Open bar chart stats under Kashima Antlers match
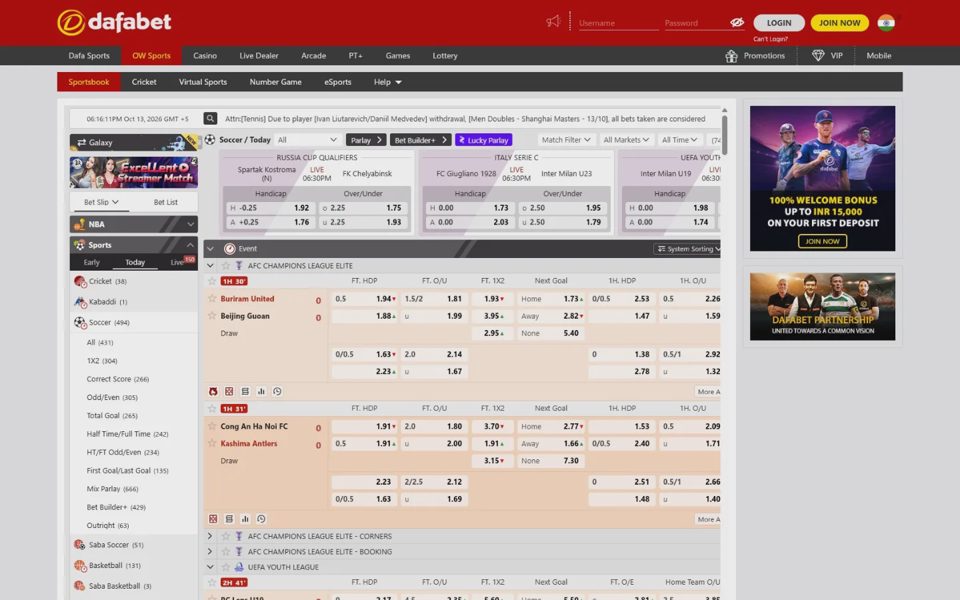 click(x=245, y=519)
